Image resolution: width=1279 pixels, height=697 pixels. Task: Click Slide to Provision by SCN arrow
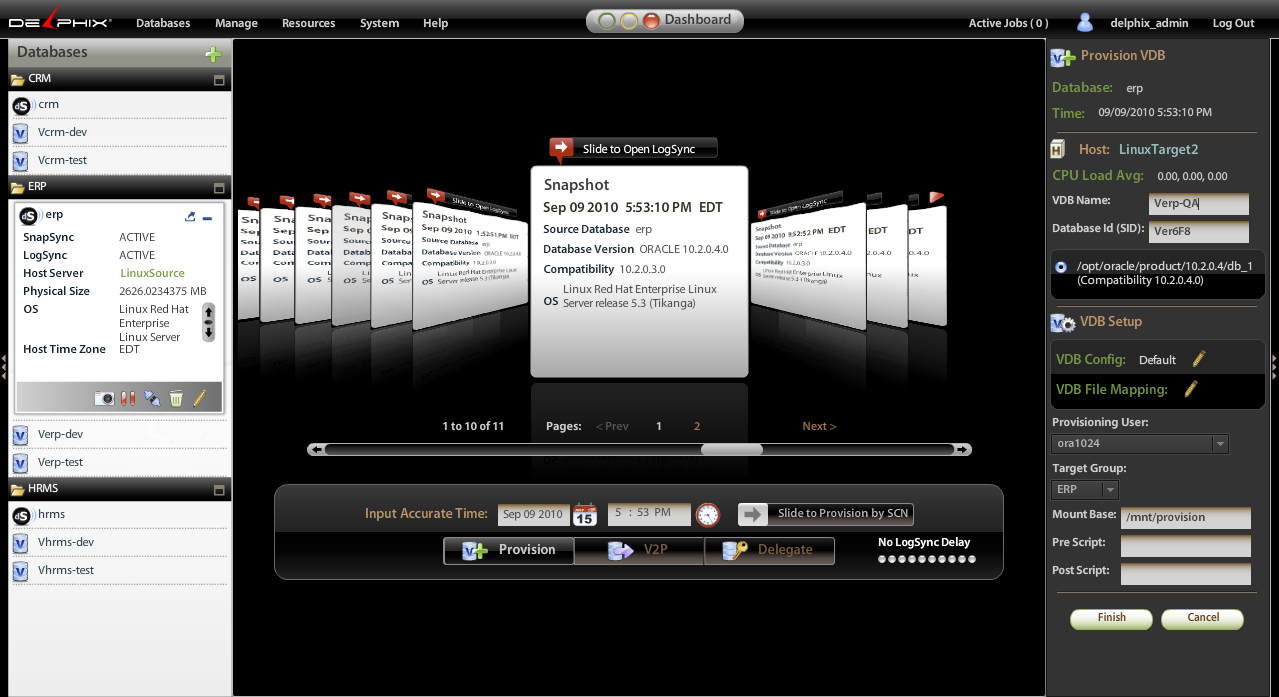tap(753, 513)
